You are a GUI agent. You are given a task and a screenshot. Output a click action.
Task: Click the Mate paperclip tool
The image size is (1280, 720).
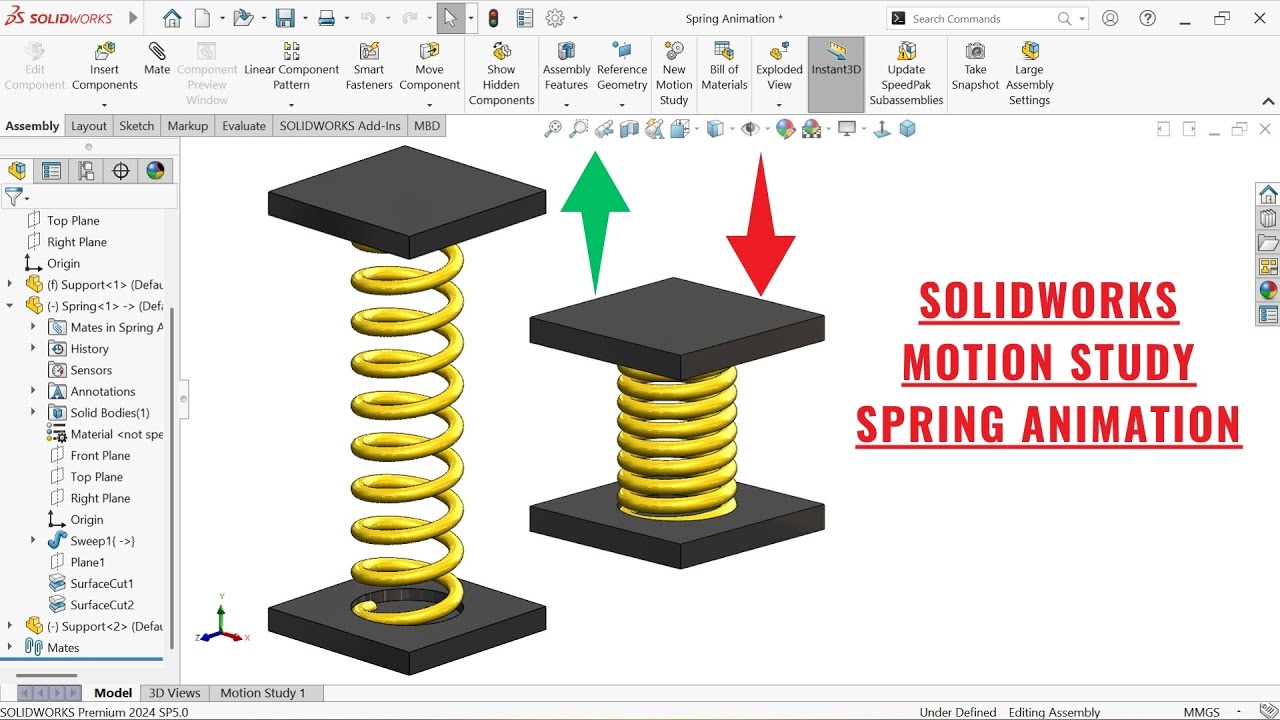157,59
